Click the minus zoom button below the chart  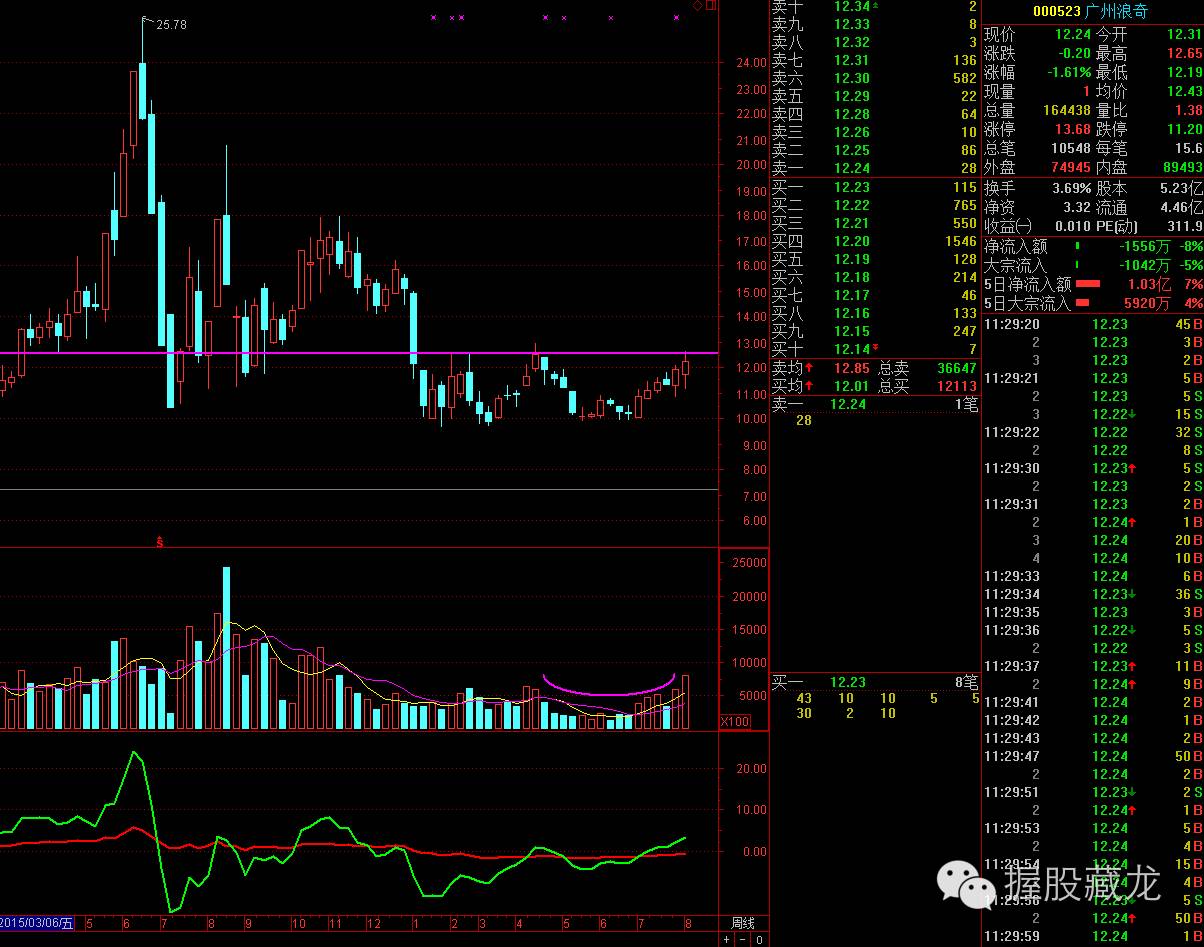coord(742,940)
